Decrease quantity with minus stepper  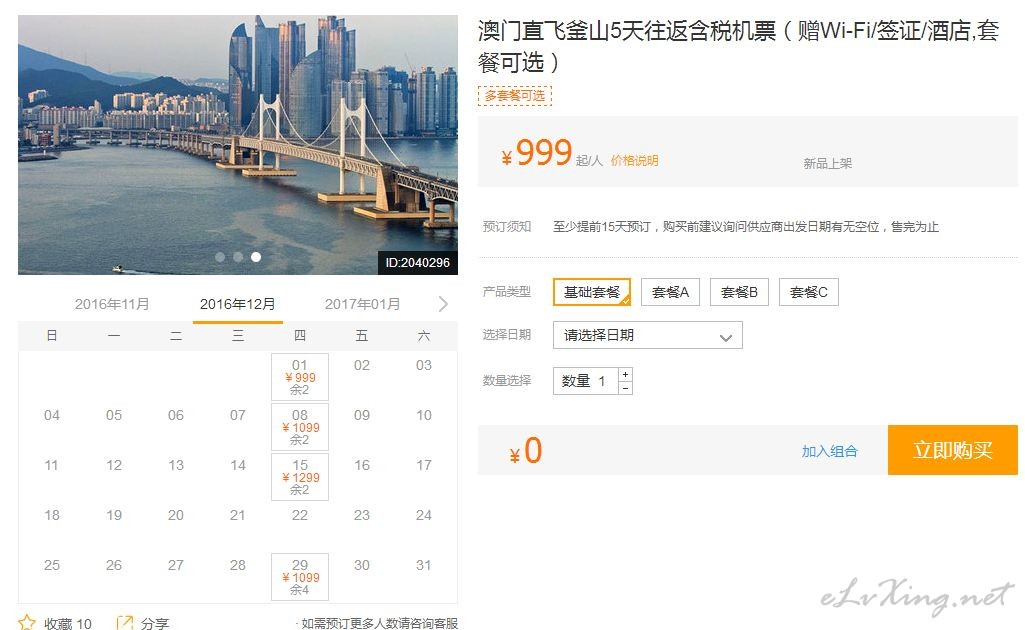point(626,388)
